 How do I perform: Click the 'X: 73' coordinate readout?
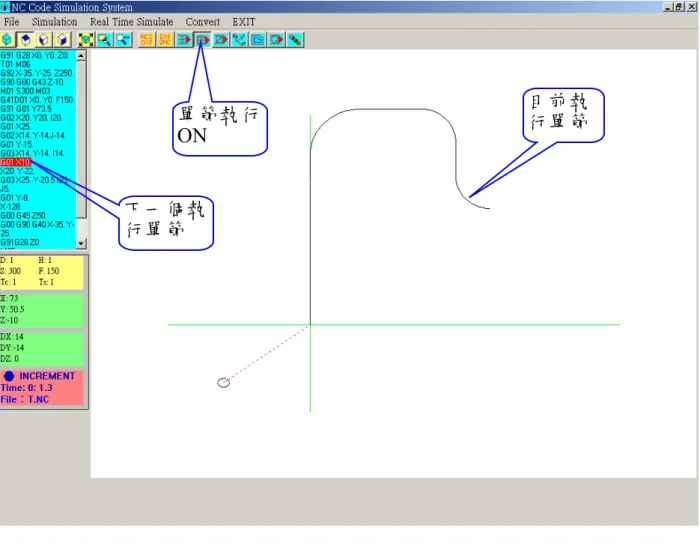9,298
